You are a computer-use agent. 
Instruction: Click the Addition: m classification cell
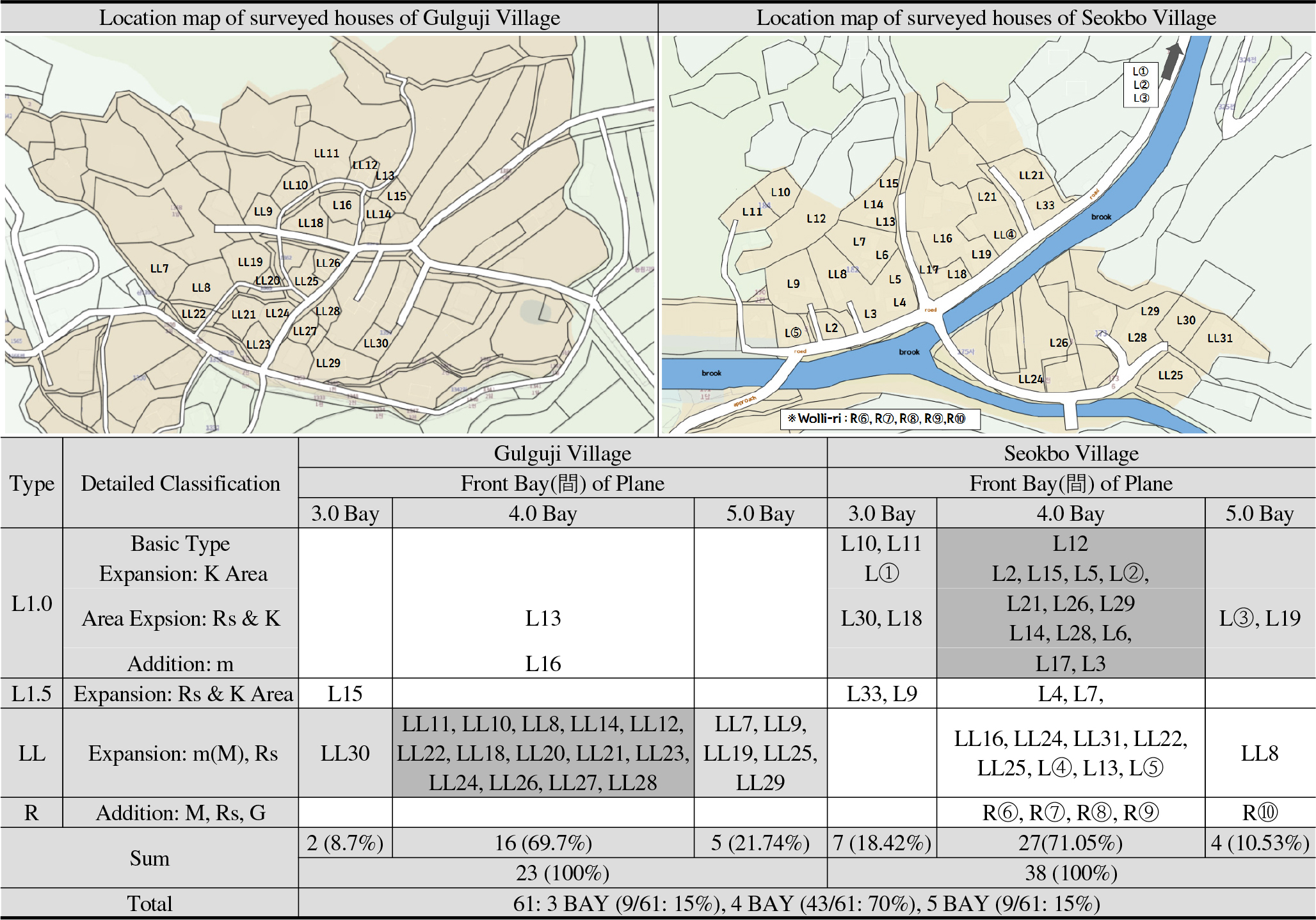181,664
